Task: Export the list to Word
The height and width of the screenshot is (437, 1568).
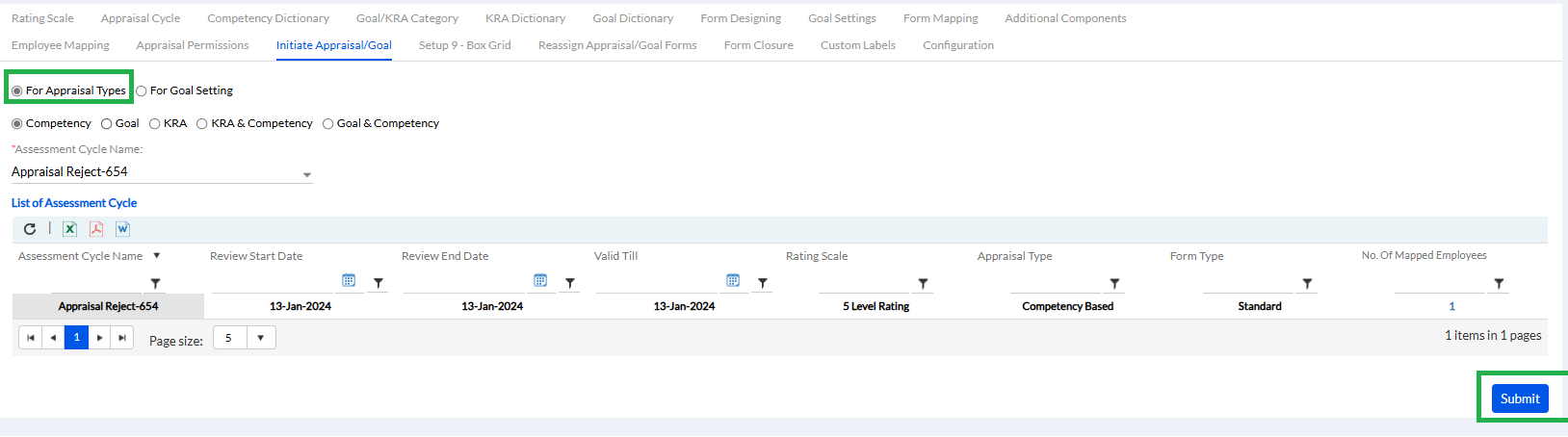Action: 122,229
